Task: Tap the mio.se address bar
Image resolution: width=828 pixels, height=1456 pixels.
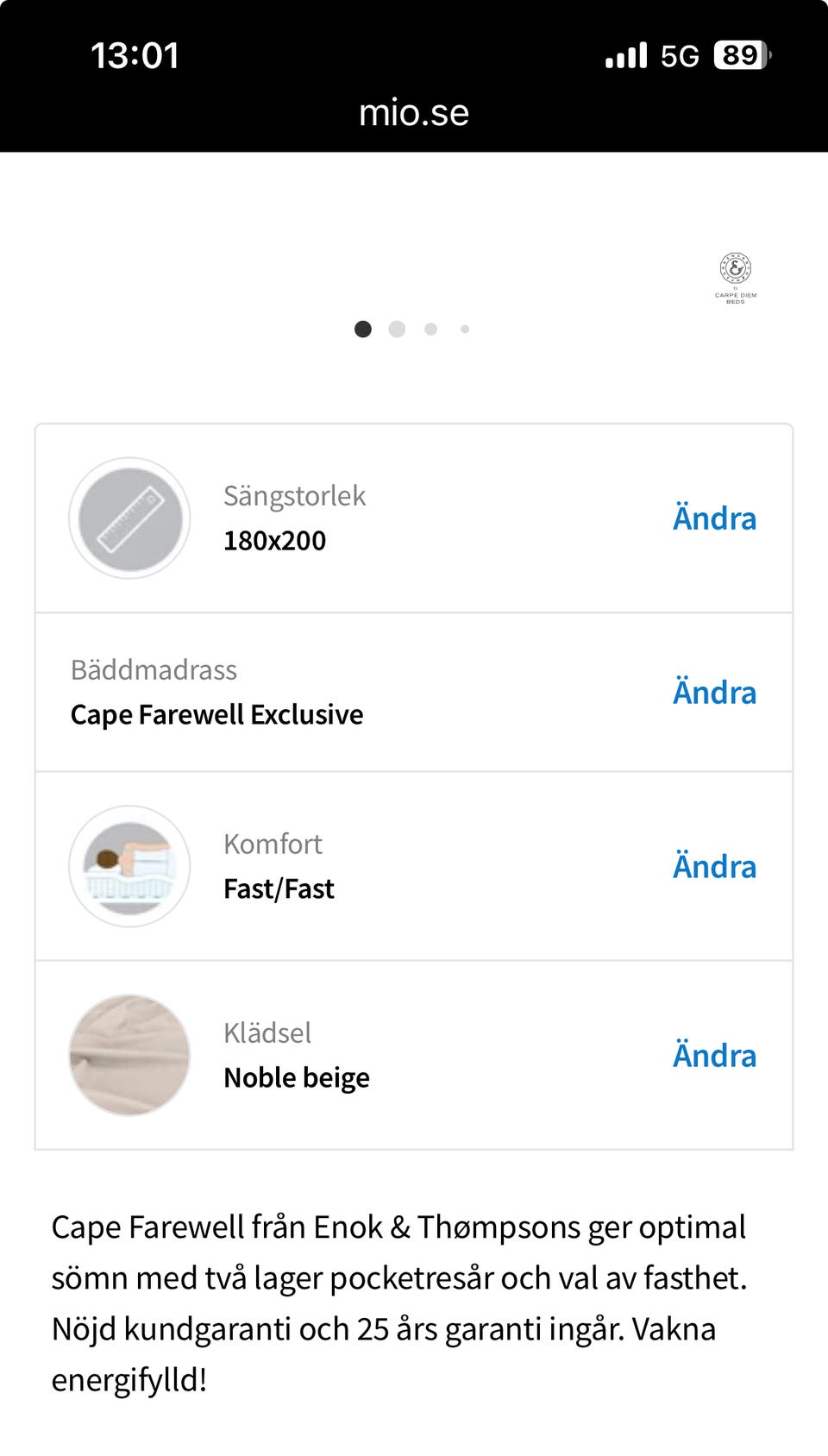Action: [x=414, y=113]
